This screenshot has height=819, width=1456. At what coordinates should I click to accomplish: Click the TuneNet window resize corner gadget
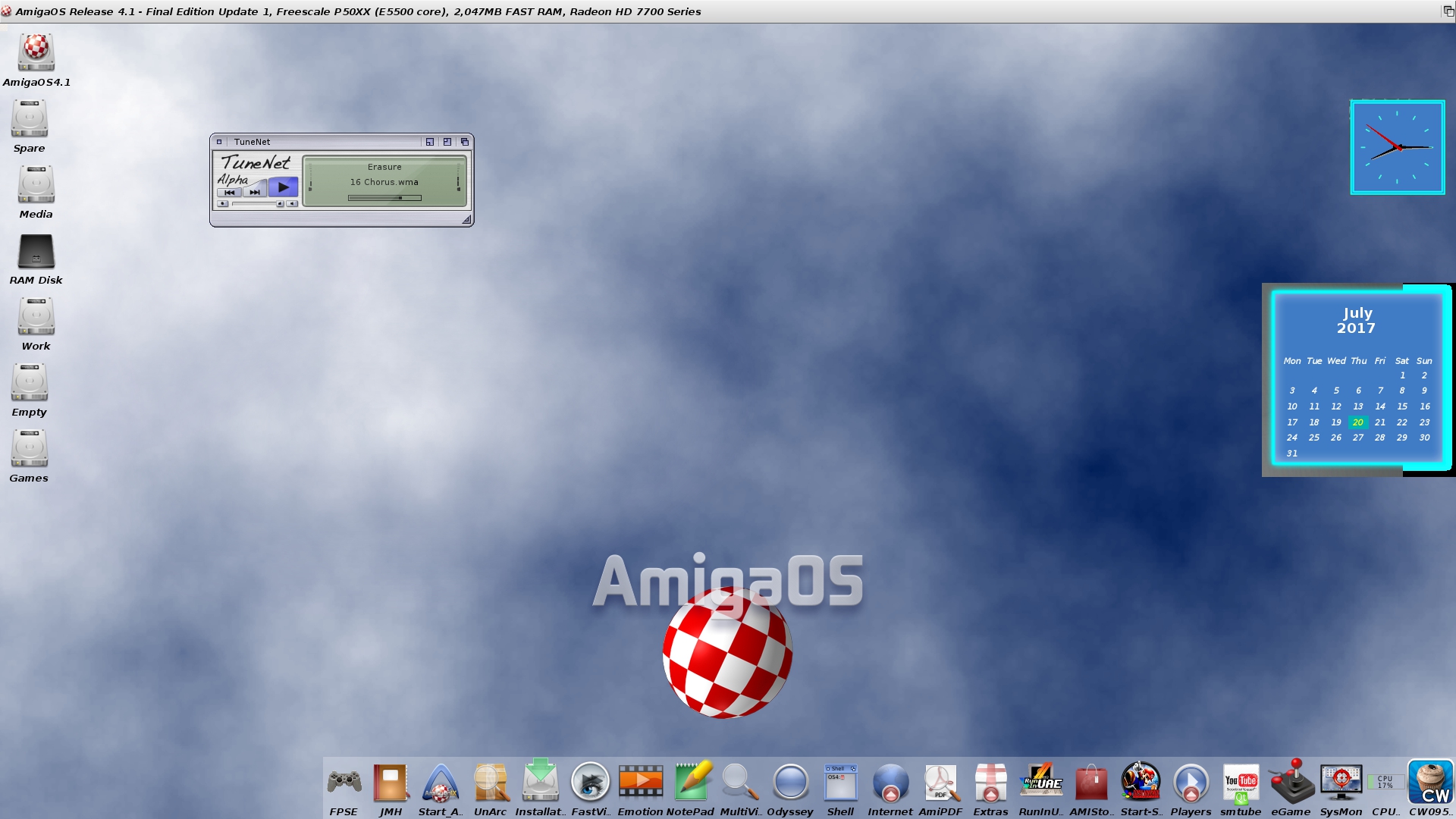coord(466,220)
